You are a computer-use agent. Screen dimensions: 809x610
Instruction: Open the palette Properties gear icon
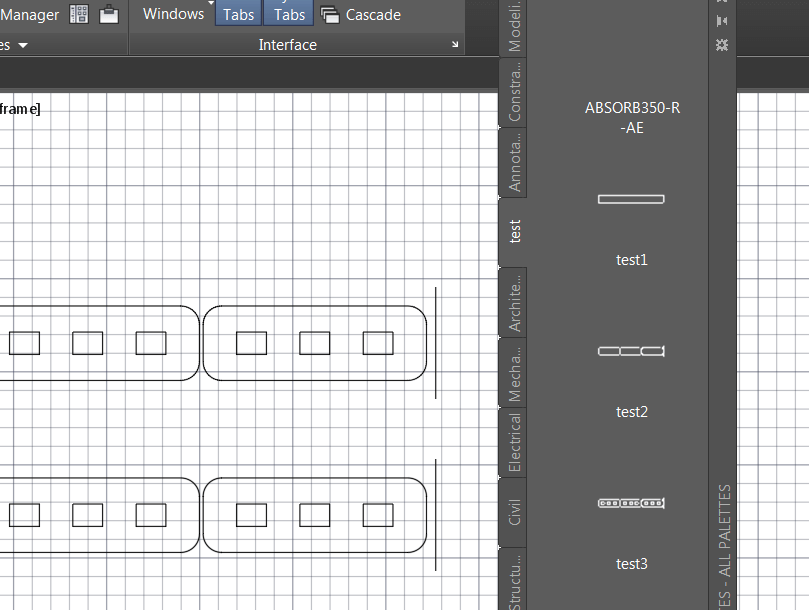721,44
